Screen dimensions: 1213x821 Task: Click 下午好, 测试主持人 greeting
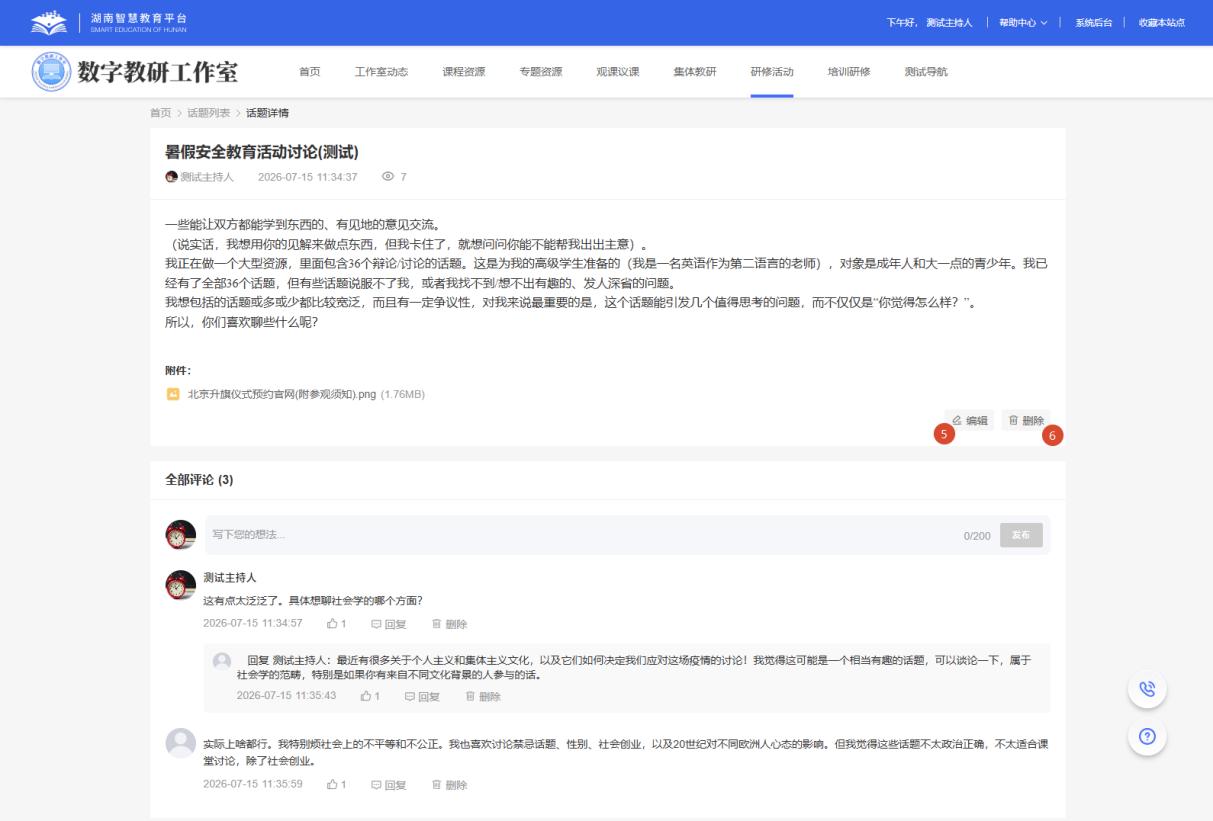click(929, 22)
